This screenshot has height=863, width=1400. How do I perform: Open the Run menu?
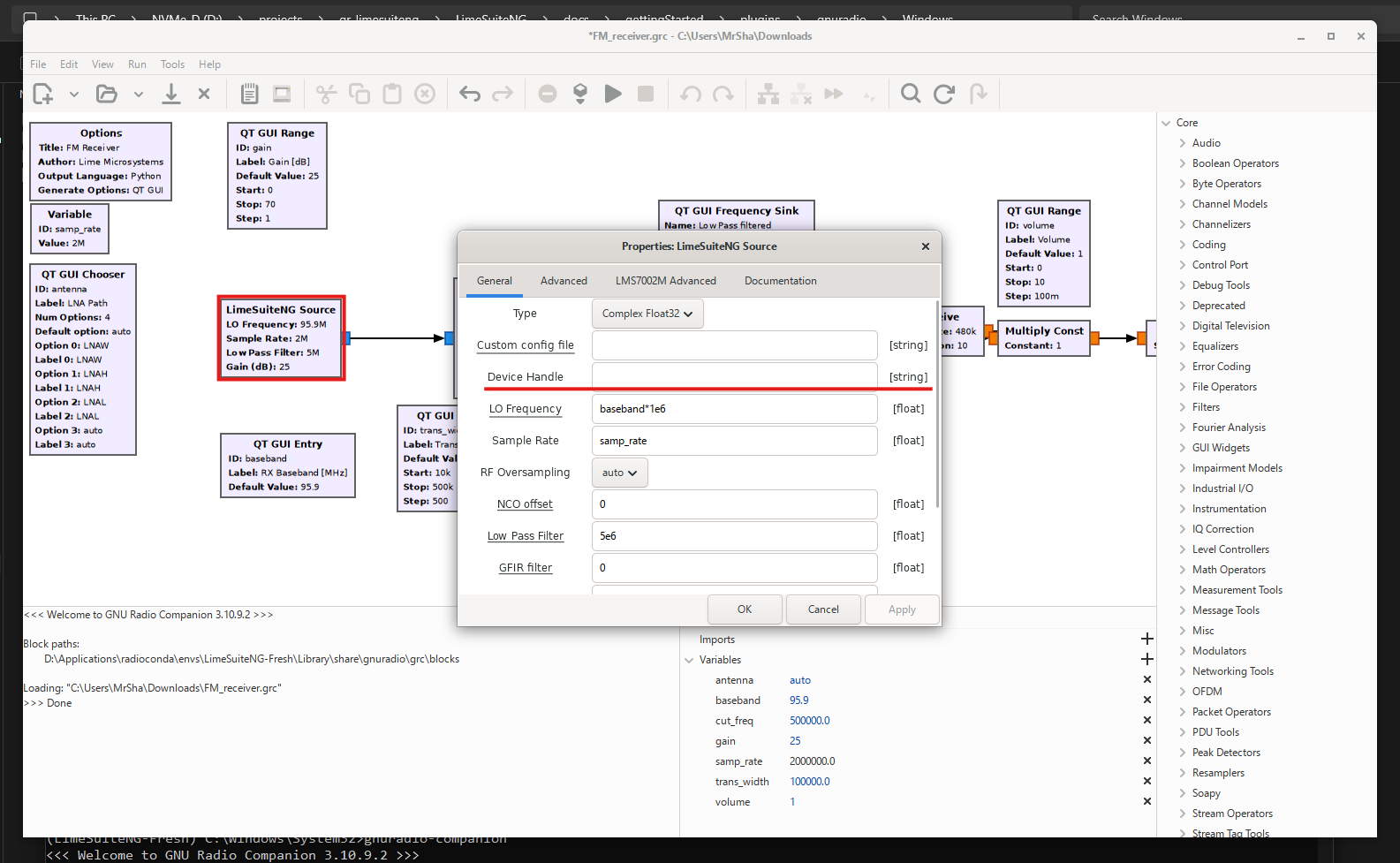(x=137, y=64)
